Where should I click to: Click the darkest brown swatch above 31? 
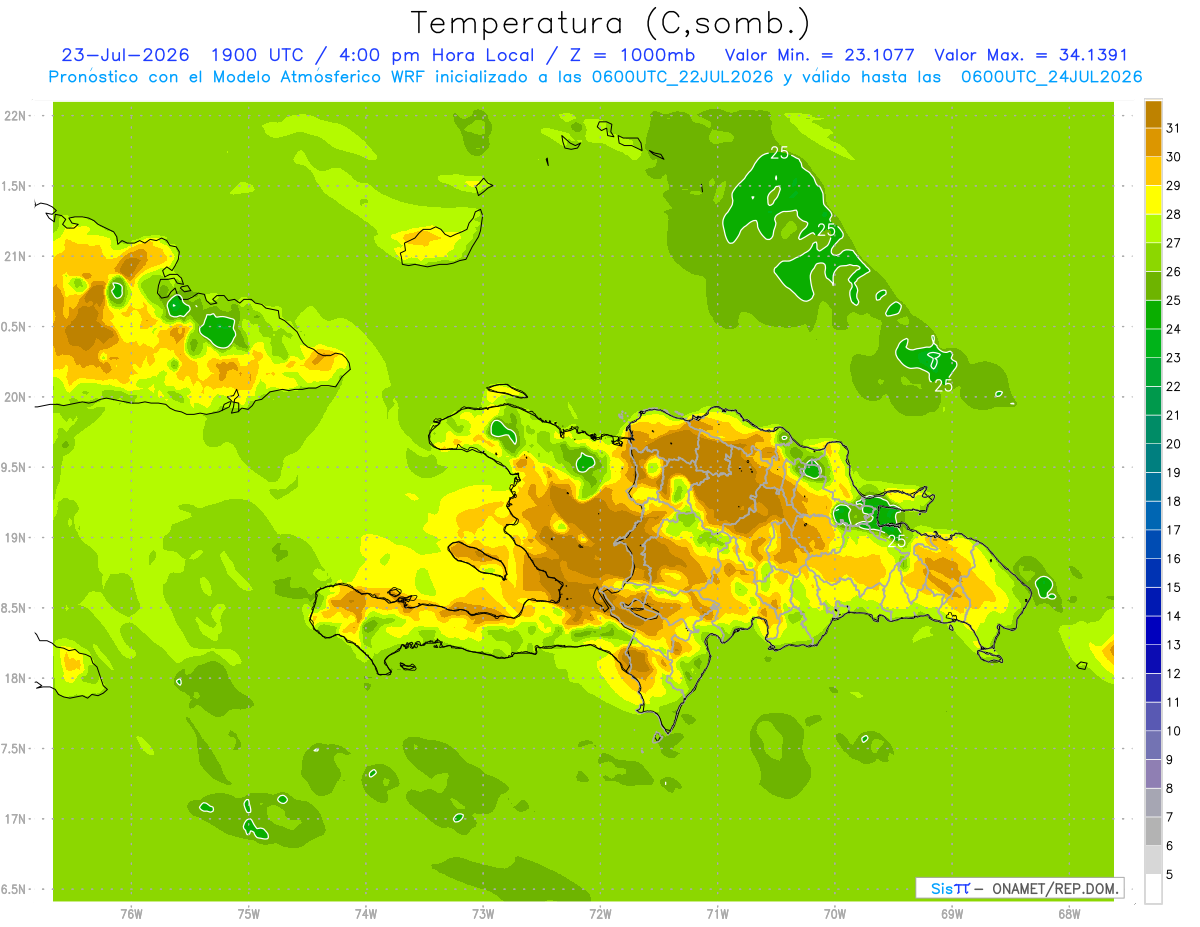coord(1153,114)
